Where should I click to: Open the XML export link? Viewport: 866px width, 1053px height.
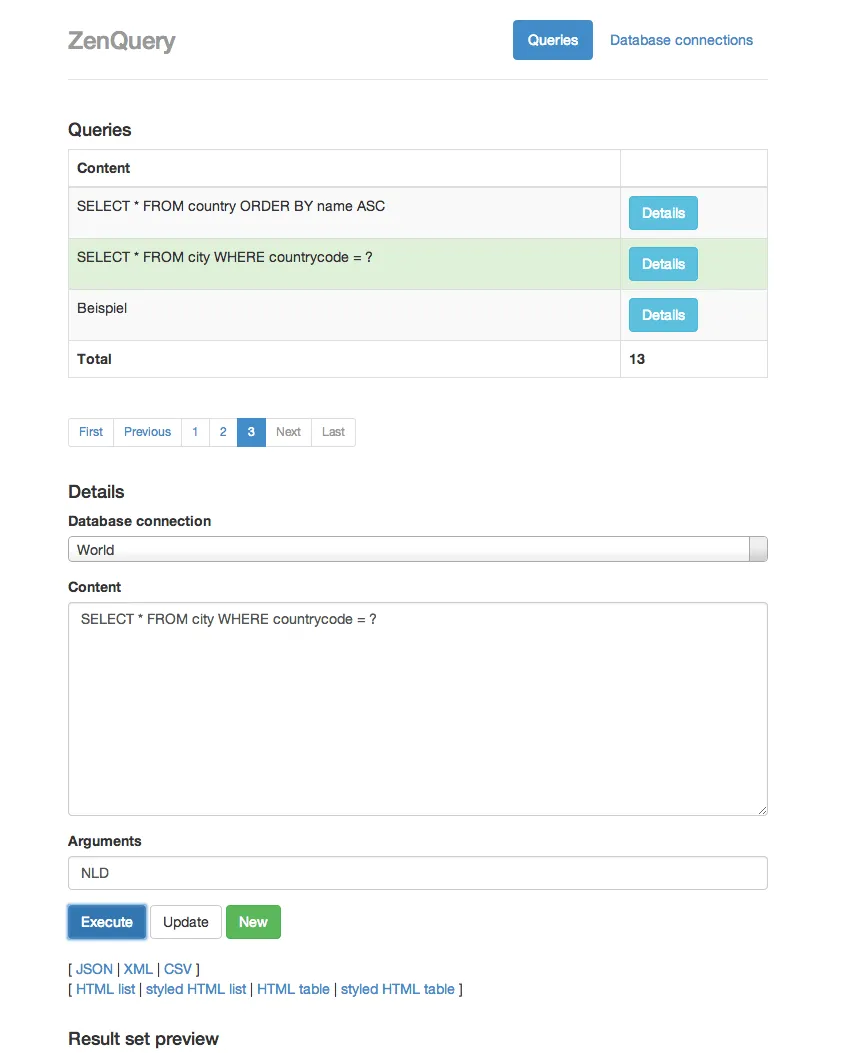138,969
